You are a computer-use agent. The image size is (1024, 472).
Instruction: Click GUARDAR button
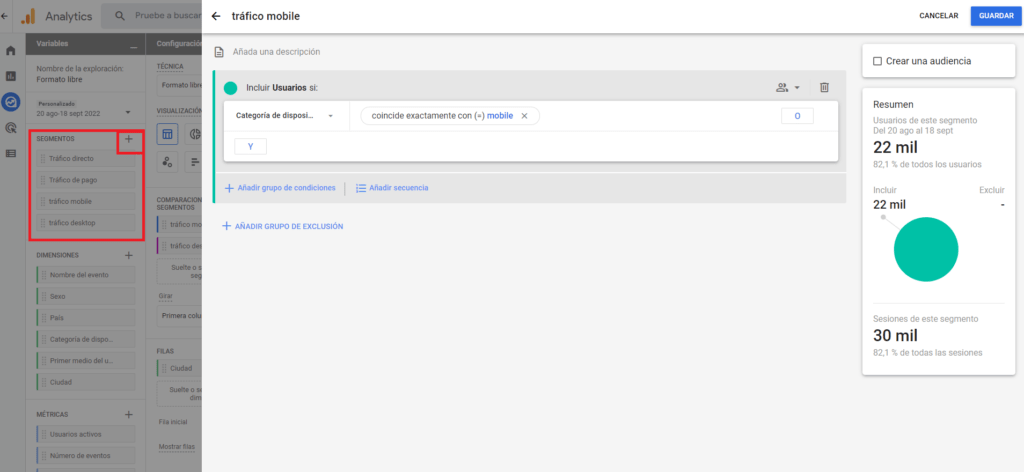[997, 16]
